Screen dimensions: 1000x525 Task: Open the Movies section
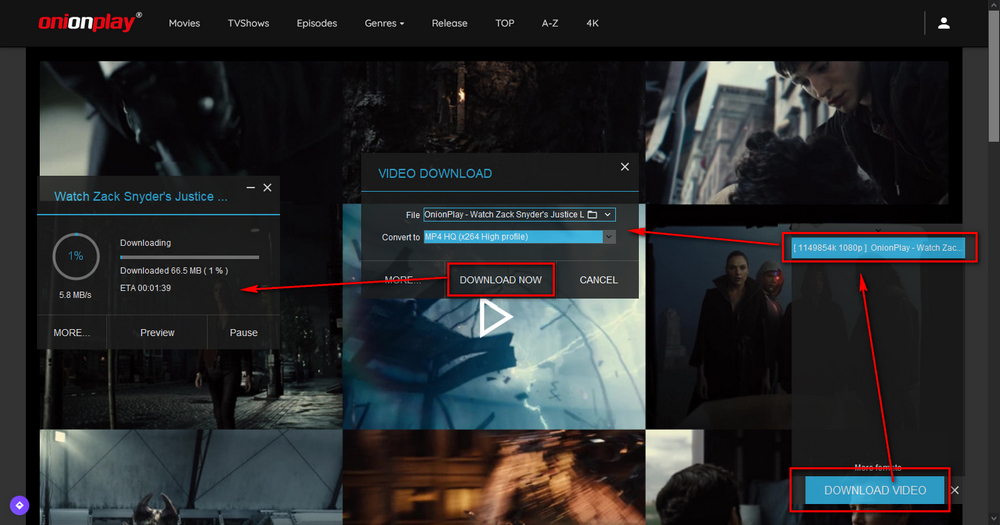pos(184,23)
